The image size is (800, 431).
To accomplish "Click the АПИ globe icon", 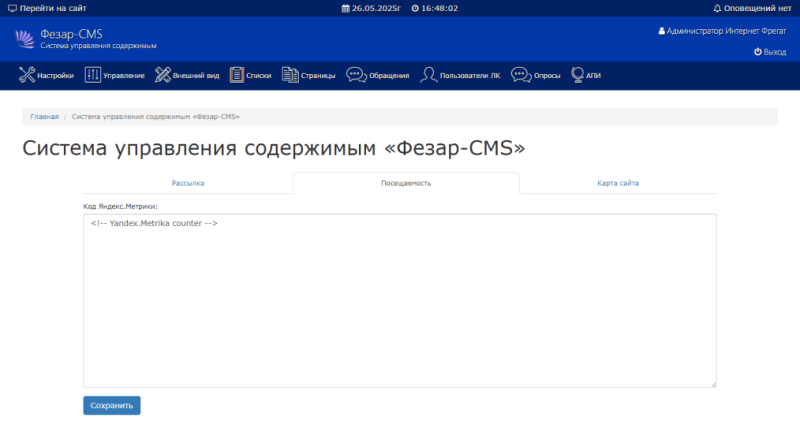I will pyautogui.click(x=578, y=75).
